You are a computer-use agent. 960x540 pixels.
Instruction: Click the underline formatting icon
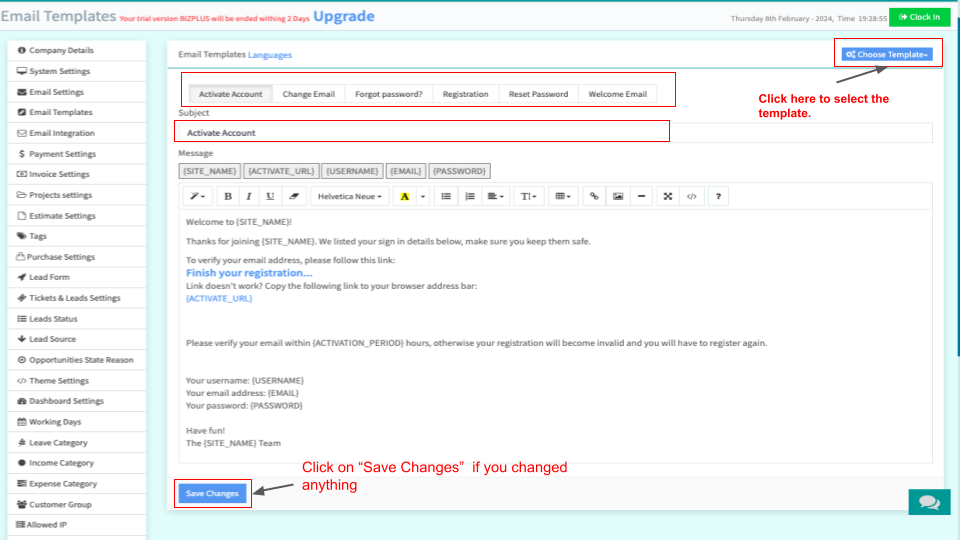tap(270, 197)
